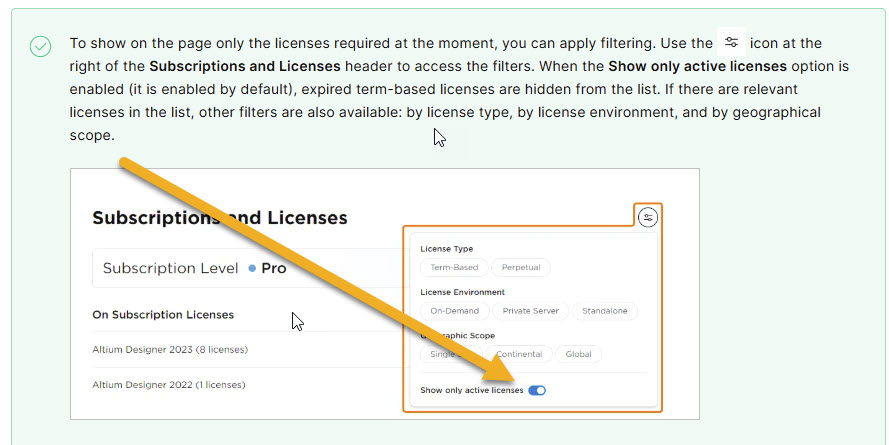Click the blue dot beside Pro
Screen dimensions: 889x445
click(252, 268)
